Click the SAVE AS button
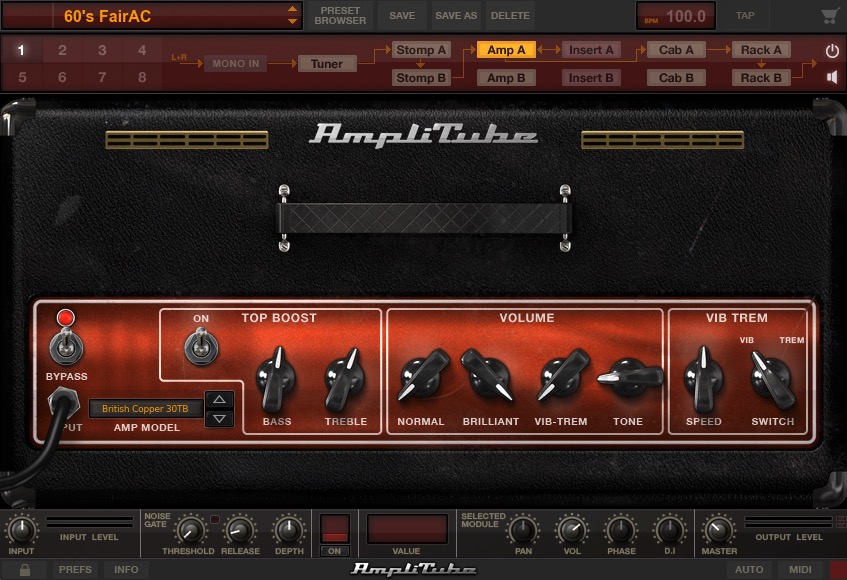The height and width of the screenshot is (580, 847). (x=456, y=16)
